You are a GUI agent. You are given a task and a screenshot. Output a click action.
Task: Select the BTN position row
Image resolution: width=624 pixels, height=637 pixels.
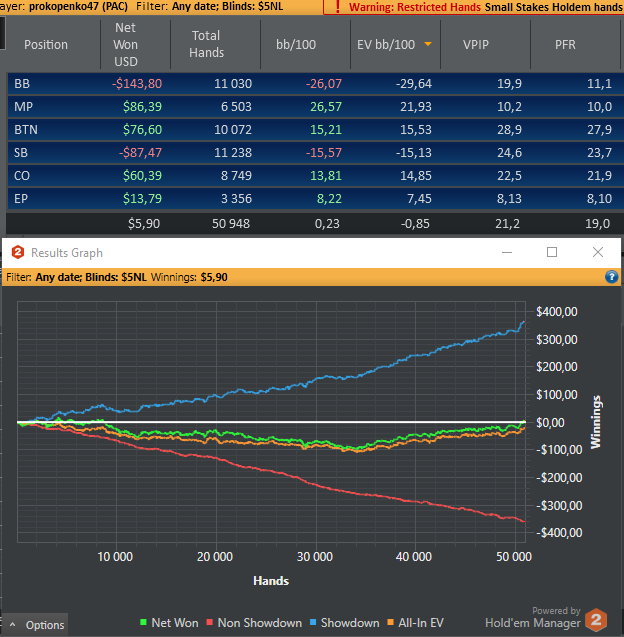(x=316, y=130)
